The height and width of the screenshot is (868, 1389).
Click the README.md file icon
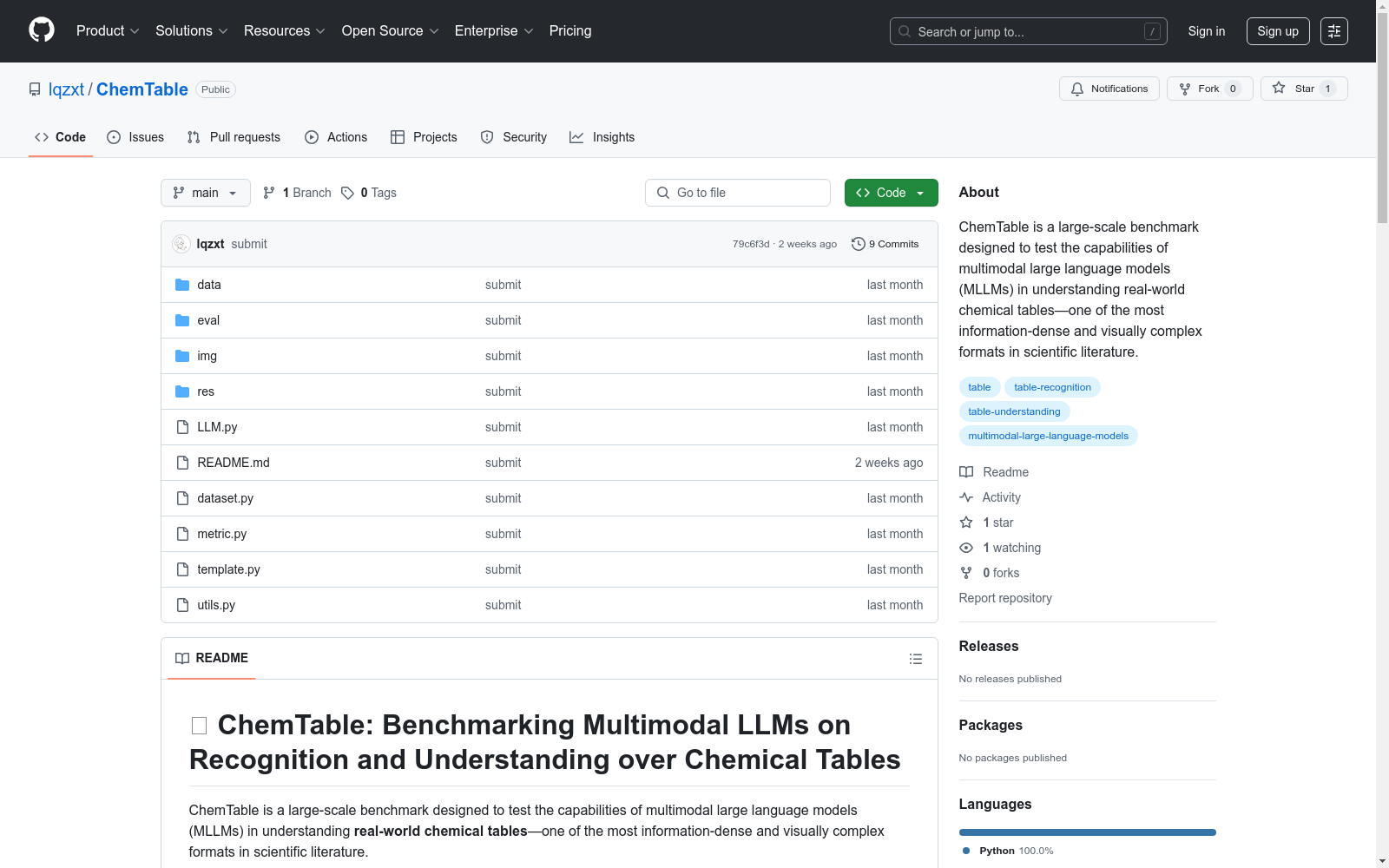(x=182, y=463)
